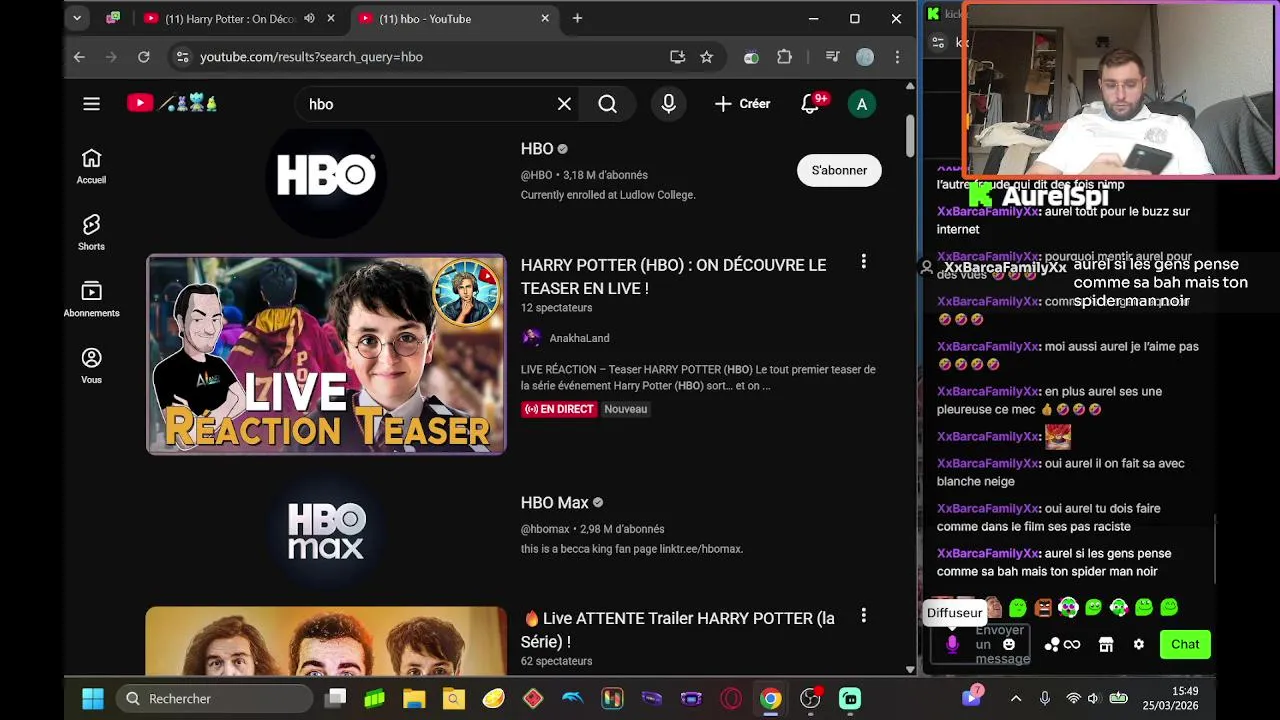Open HBO channel title link
This screenshot has width=1280, height=720.
[x=537, y=148]
